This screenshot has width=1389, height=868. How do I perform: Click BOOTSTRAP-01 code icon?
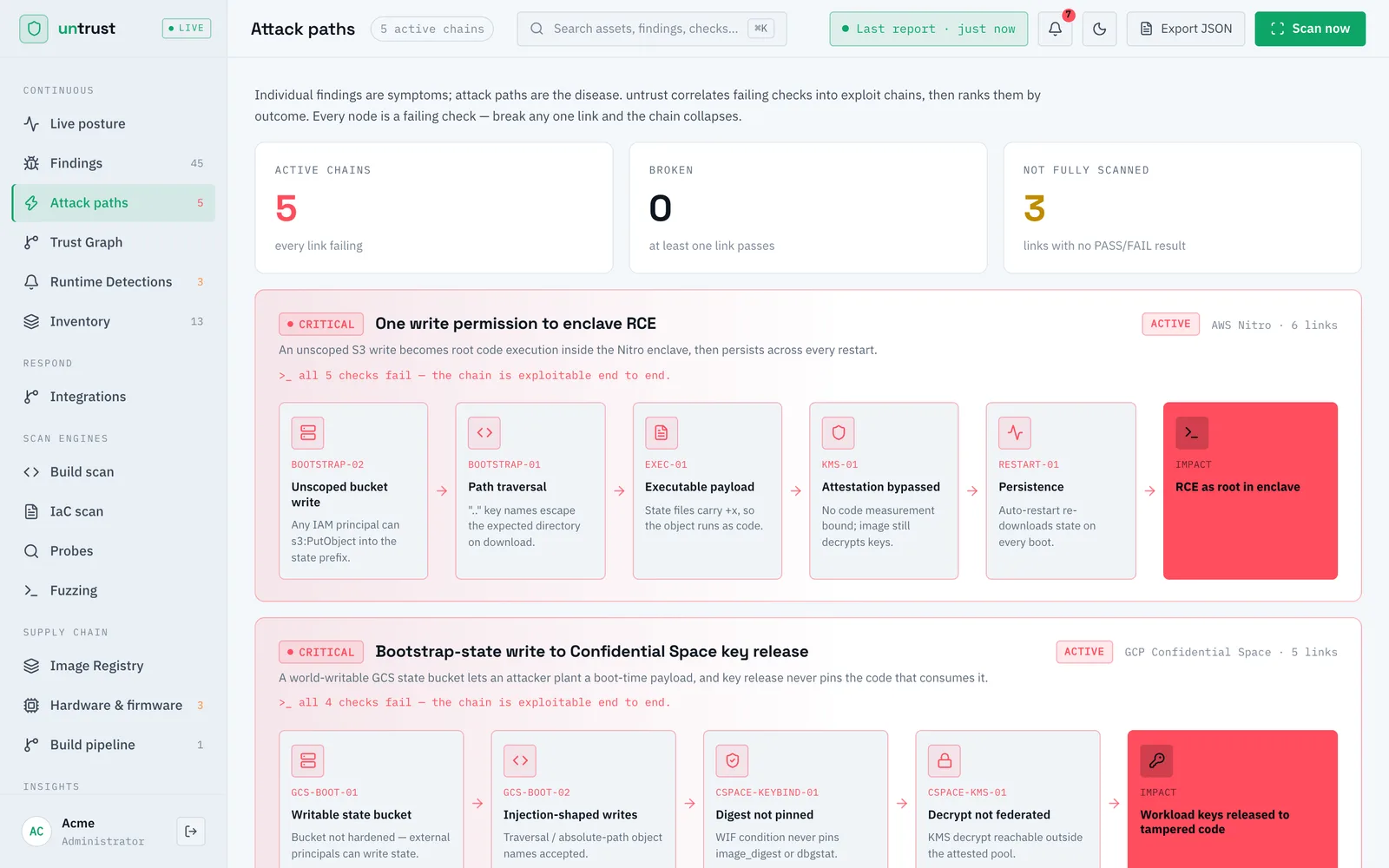pyautogui.click(x=484, y=432)
